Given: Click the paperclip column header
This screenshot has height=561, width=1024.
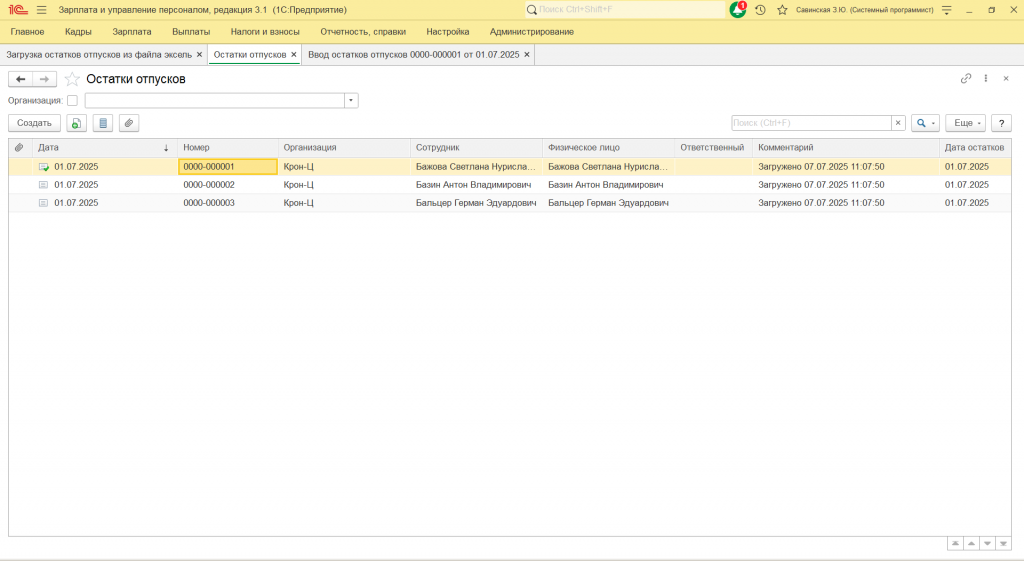Looking at the screenshot, I should [20, 148].
